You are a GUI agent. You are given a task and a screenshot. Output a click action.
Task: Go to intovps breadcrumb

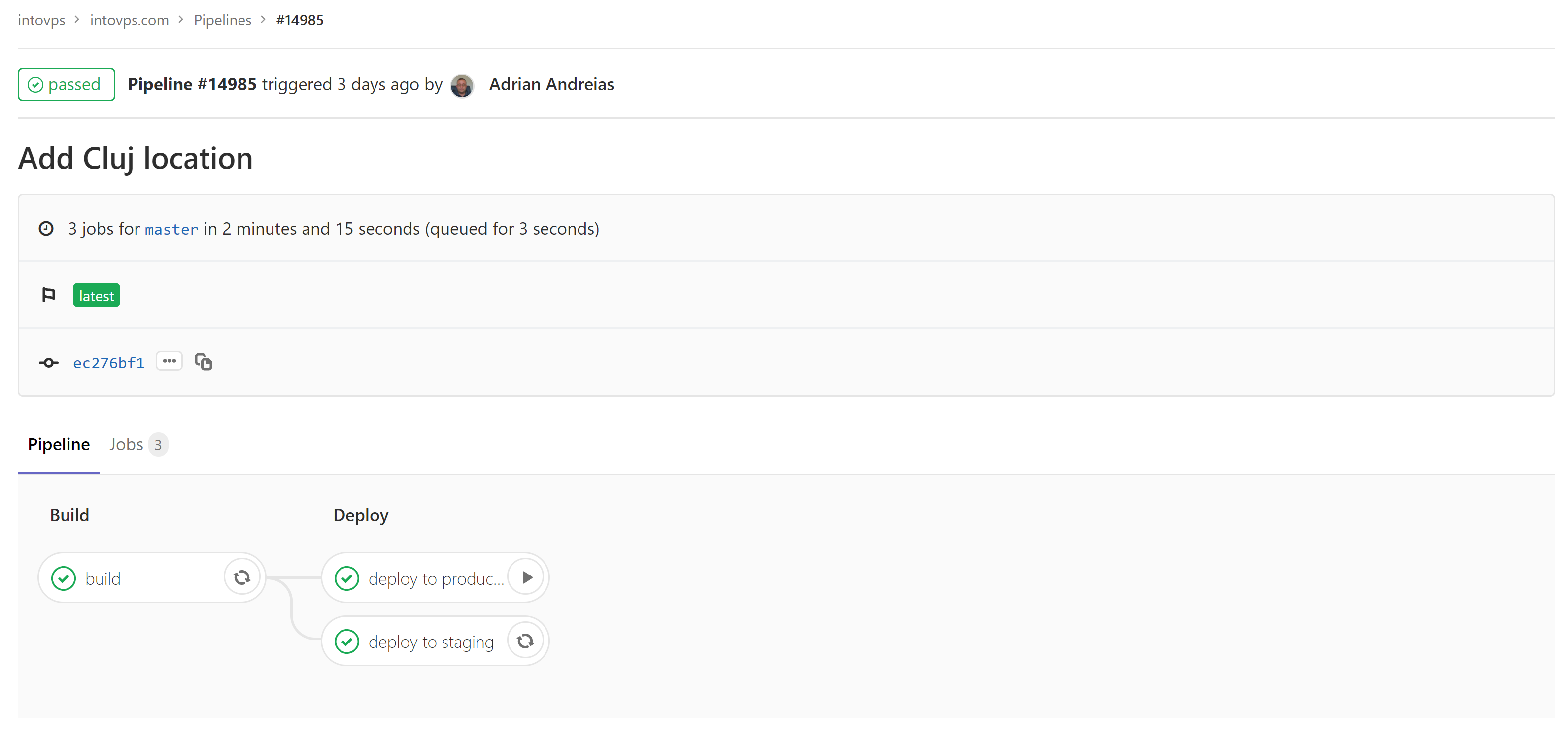41,20
